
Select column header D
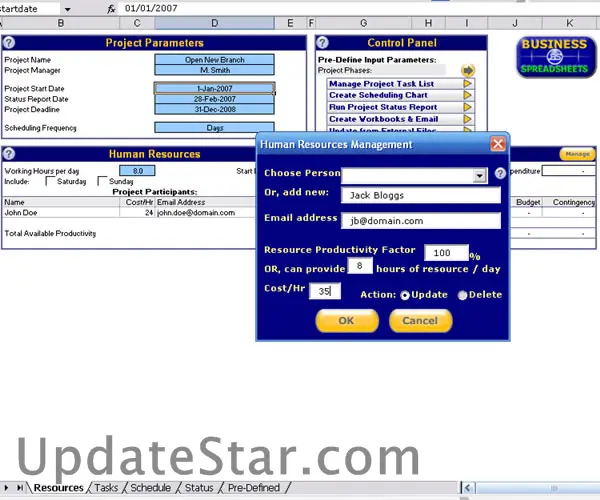pos(214,23)
